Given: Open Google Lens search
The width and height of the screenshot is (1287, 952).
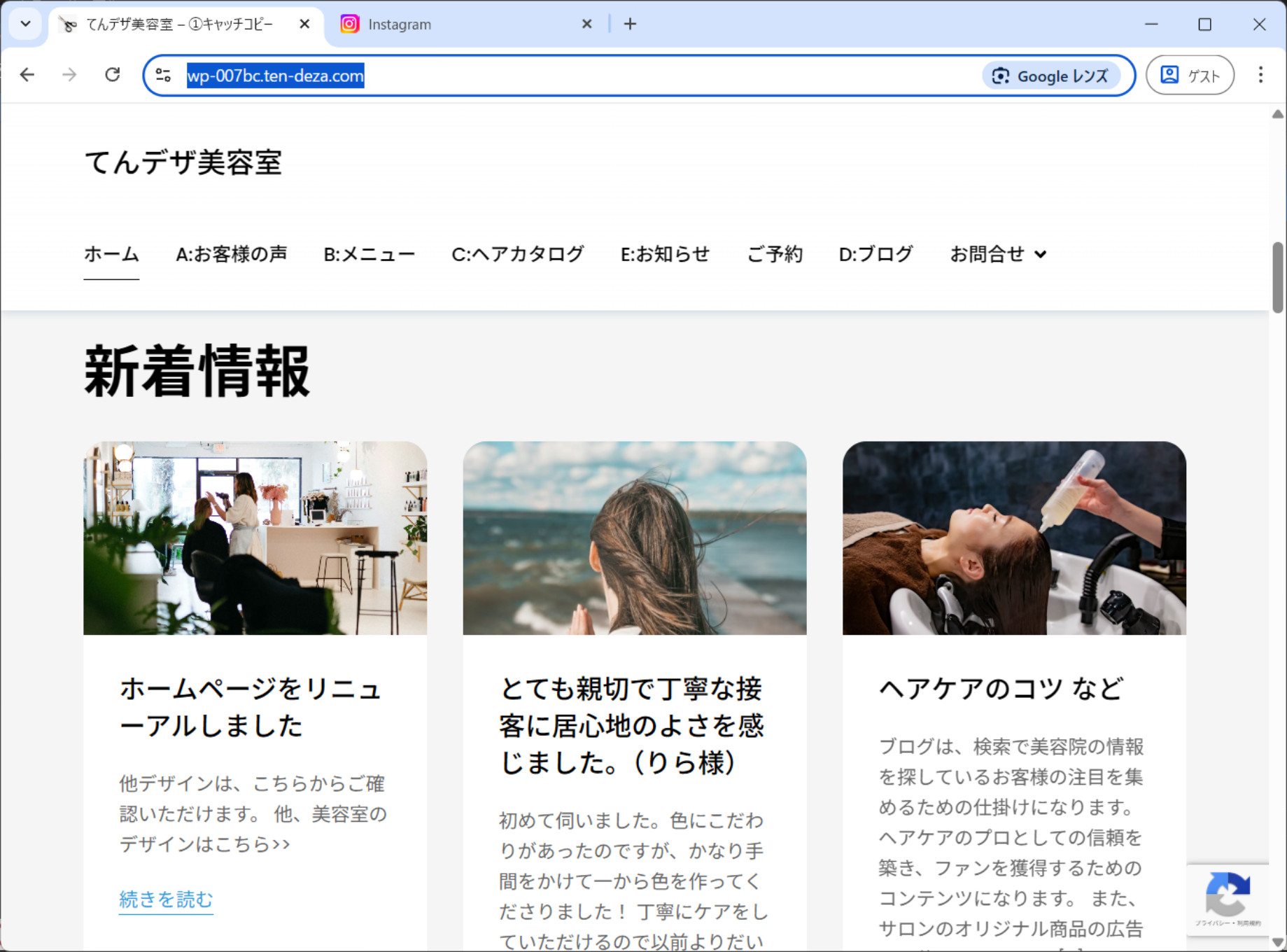Looking at the screenshot, I should click(x=1050, y=76).
